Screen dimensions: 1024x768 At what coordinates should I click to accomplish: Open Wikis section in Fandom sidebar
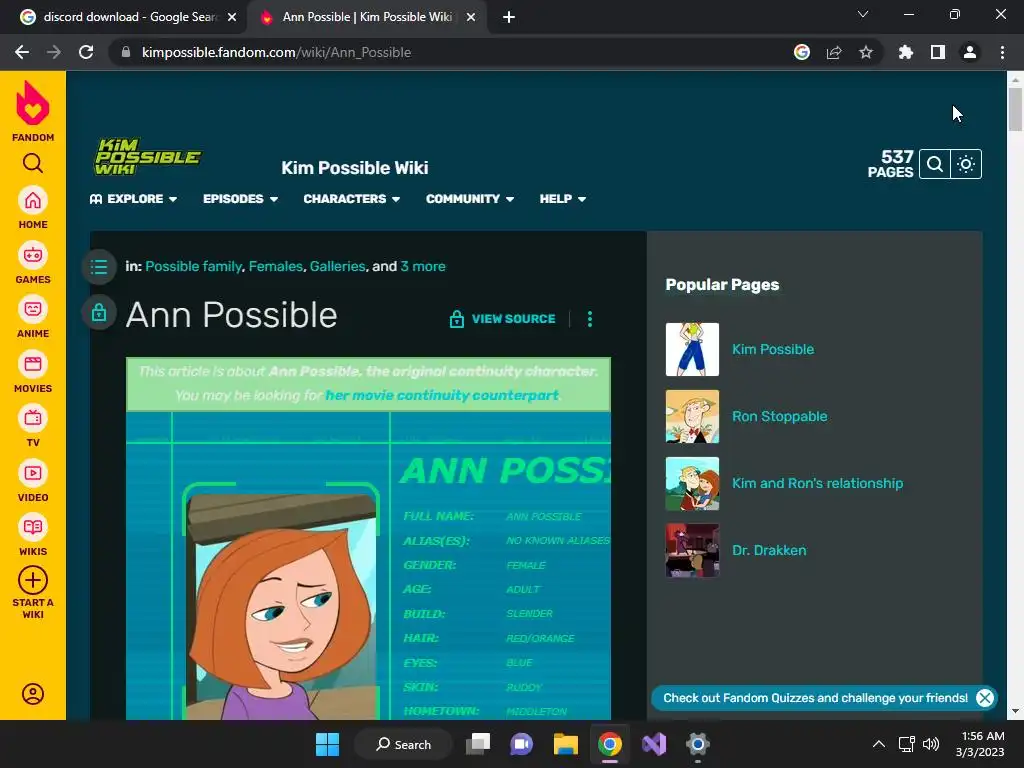click(33, 536)
